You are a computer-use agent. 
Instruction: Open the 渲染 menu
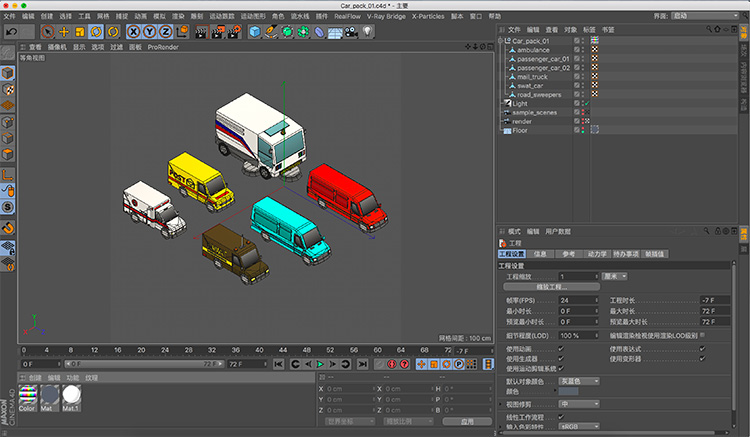click(x=178, y=16)
